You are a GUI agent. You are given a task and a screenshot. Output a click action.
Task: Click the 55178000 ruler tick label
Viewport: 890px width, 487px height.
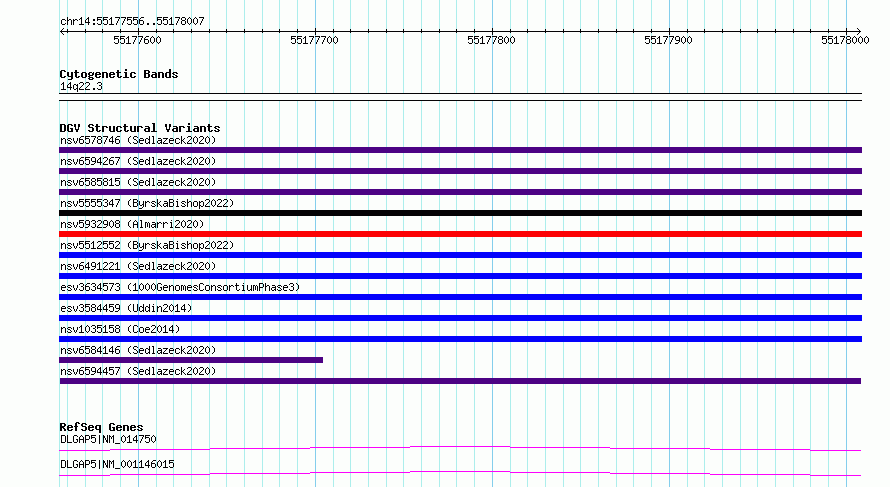tap(845, 40)
